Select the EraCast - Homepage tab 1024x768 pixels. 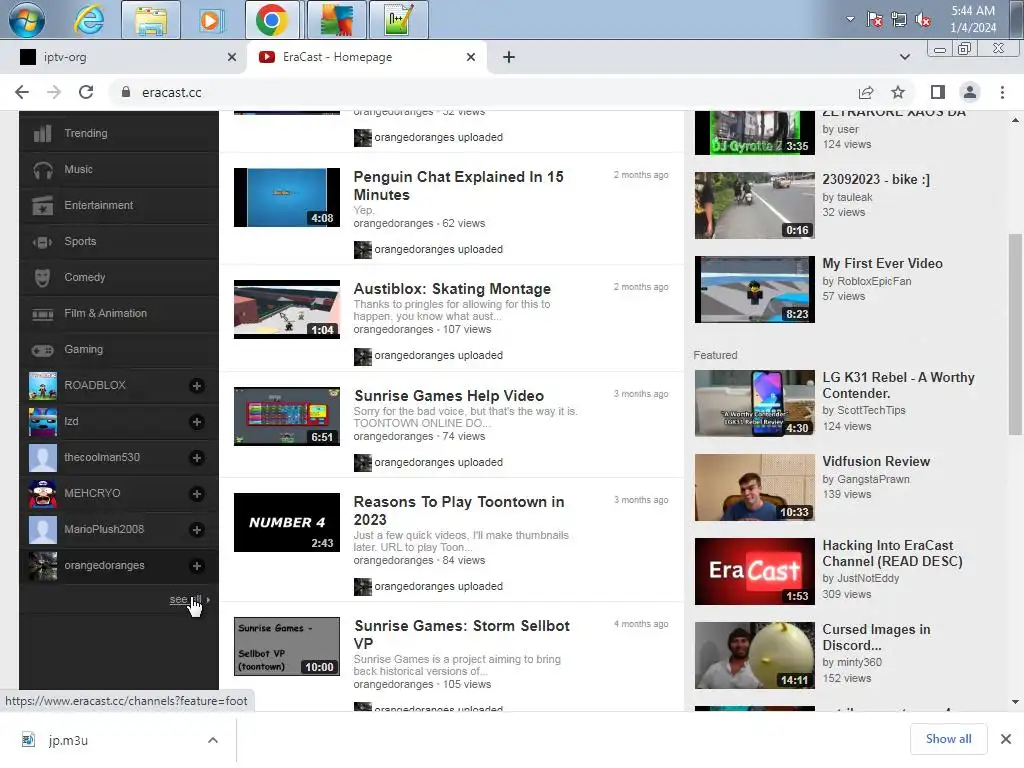(367, 57)
